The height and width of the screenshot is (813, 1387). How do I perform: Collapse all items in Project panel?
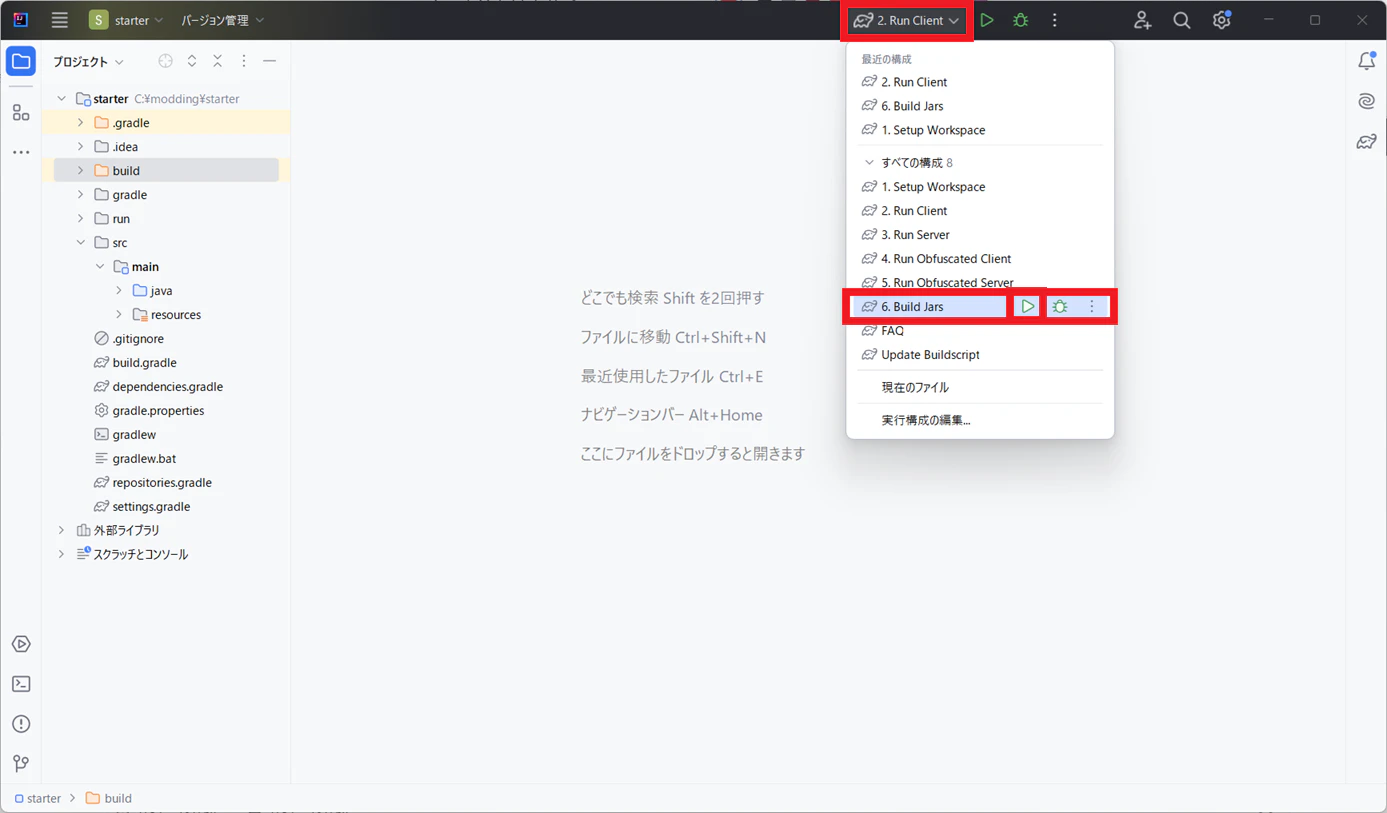coord(218,61)
